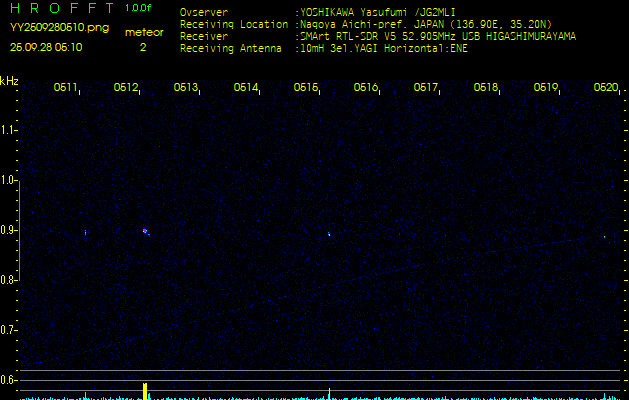Click the meteor echo just after 0515
Viewport: 629px width, 400px height.
pos(329,234)
